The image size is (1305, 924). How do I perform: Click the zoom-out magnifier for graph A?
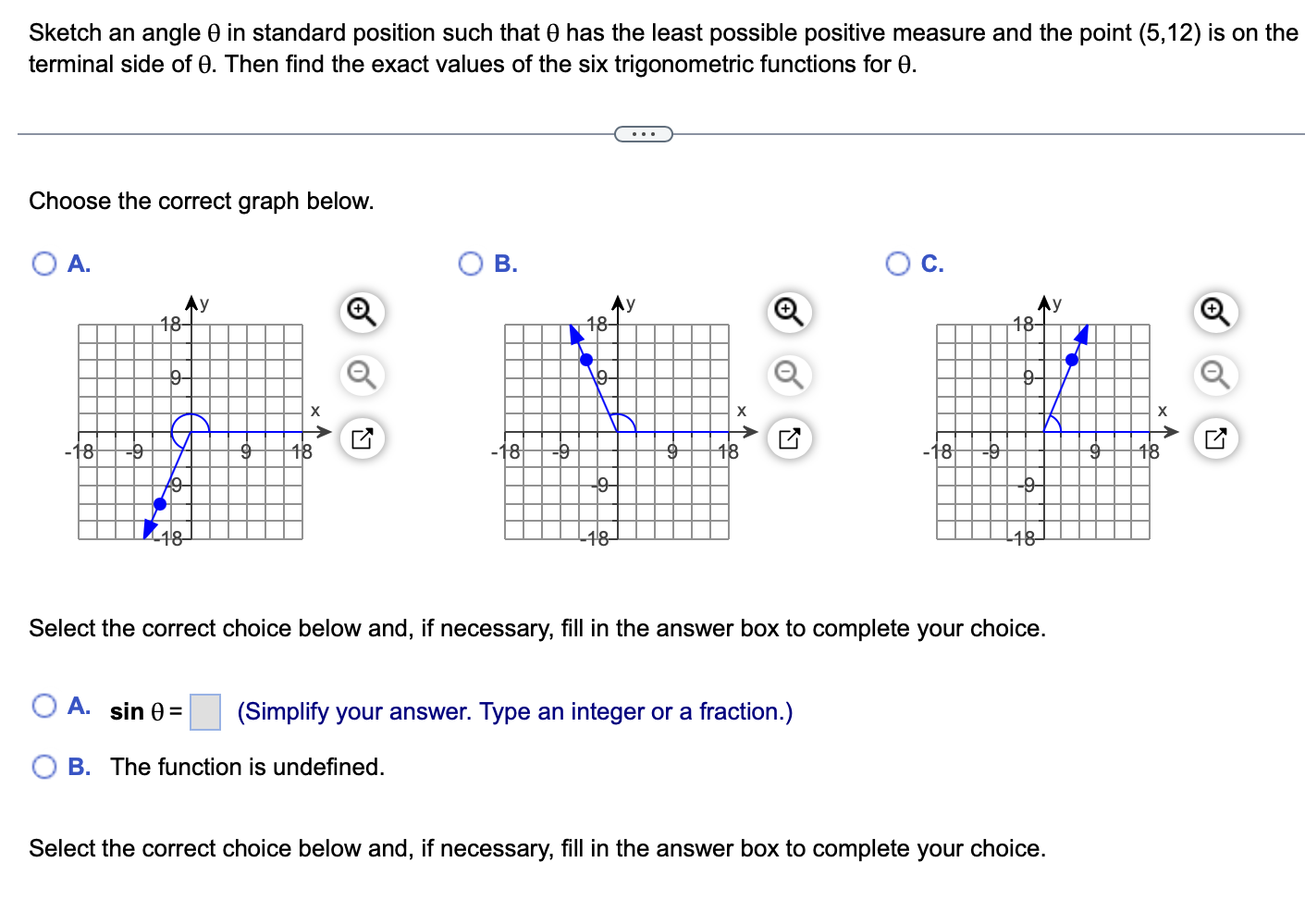pos(361,376)
